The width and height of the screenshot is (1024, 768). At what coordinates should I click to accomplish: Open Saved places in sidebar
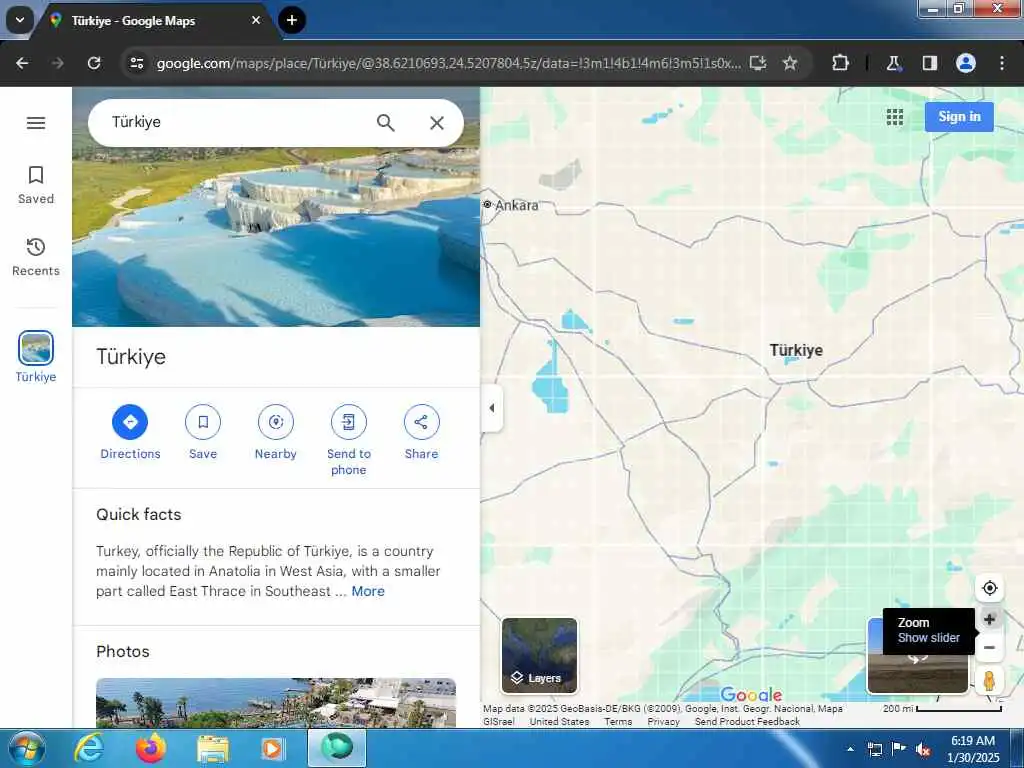point(36,185)
